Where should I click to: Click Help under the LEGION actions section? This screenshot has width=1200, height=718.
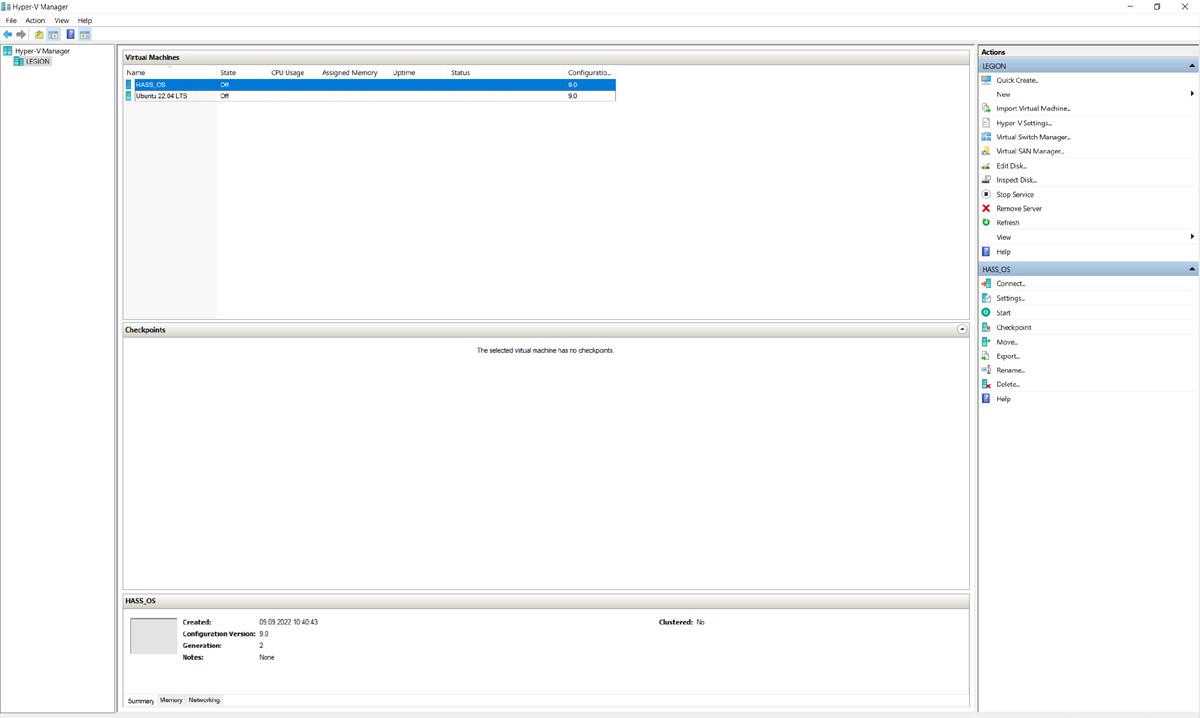tap(1003, 252)
